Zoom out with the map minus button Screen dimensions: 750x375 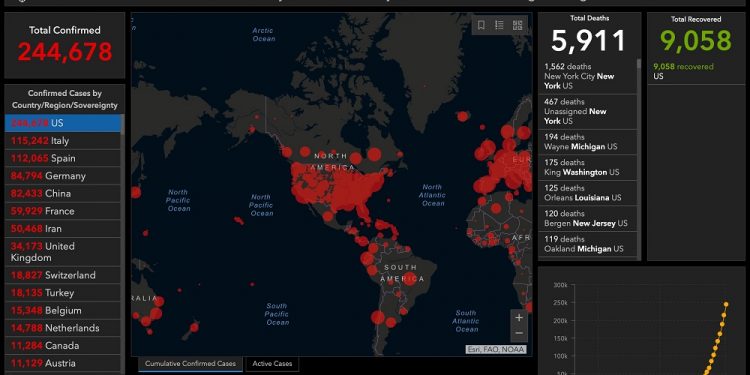(519, 333)
